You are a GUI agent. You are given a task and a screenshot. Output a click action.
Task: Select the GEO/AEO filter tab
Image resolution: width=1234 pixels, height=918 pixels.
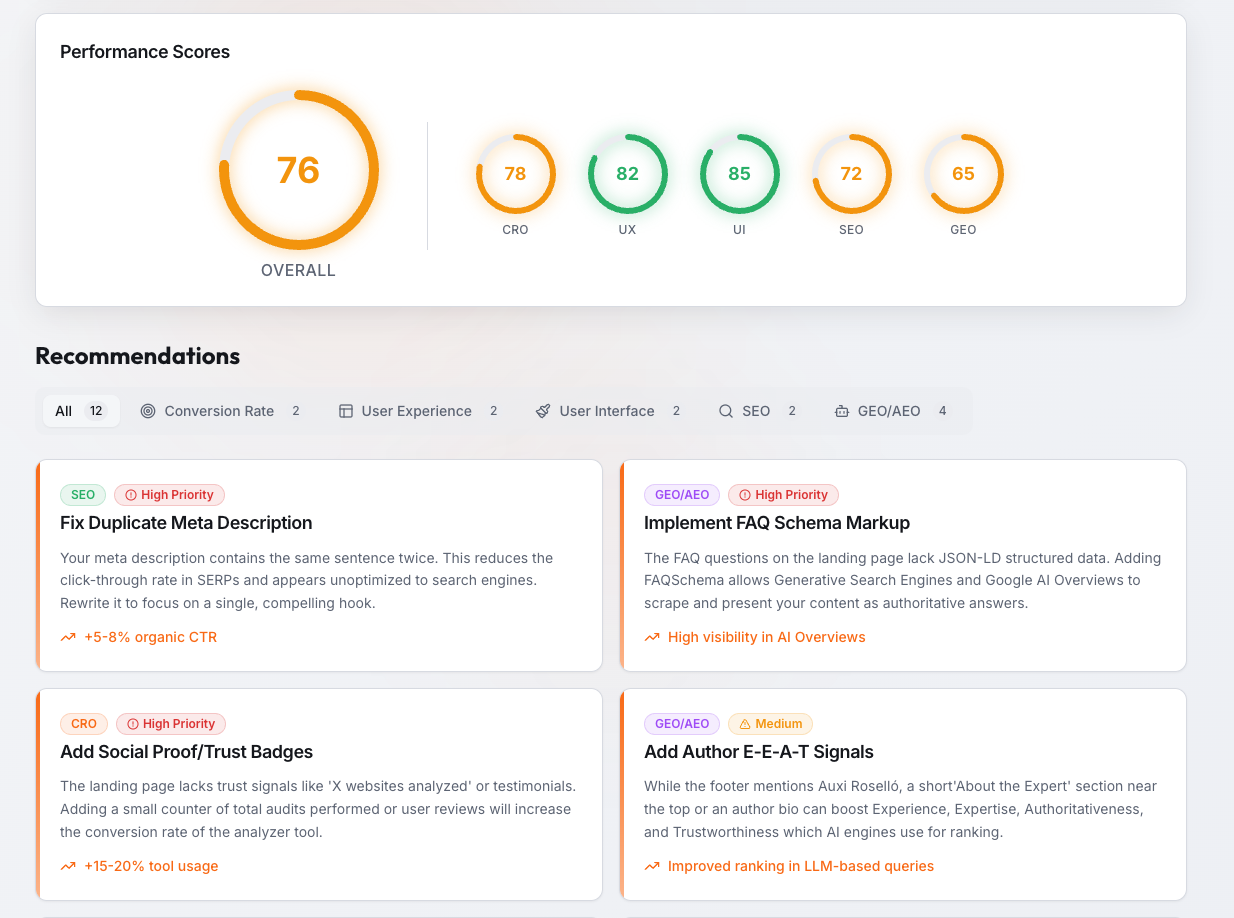pyautogui.click(x=886, y=410)
